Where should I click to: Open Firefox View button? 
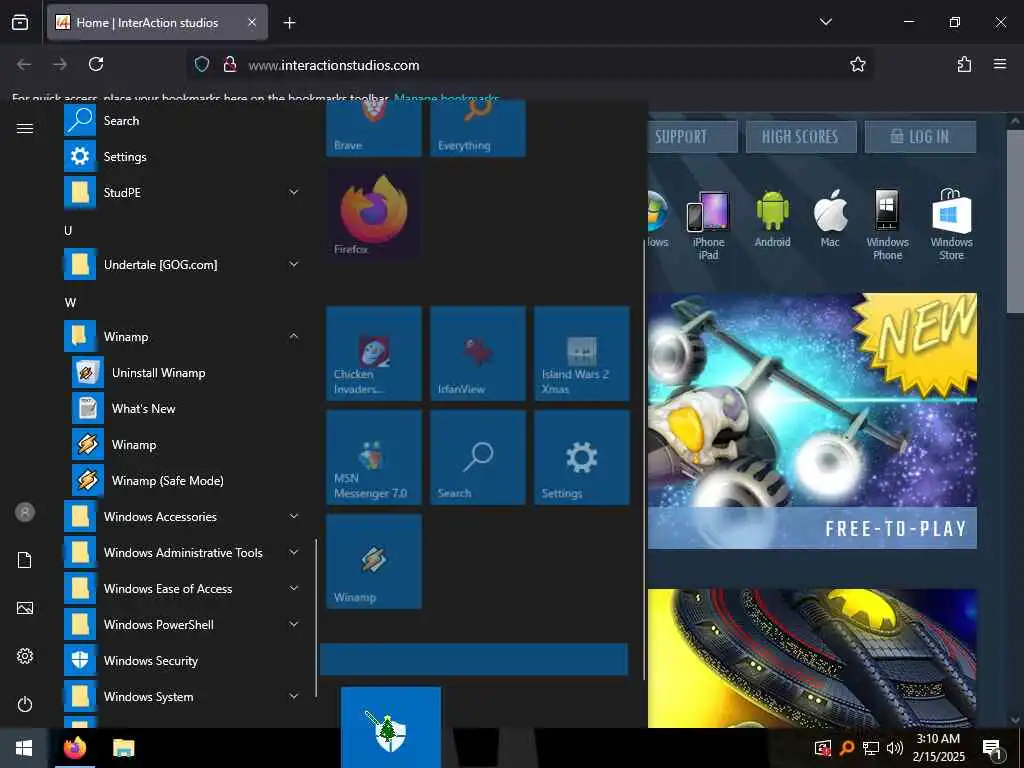(x=20, y=23)
